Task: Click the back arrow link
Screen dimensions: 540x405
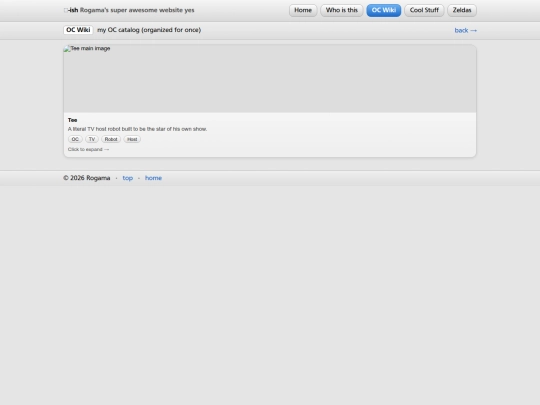Action: (x=466, y=30)
